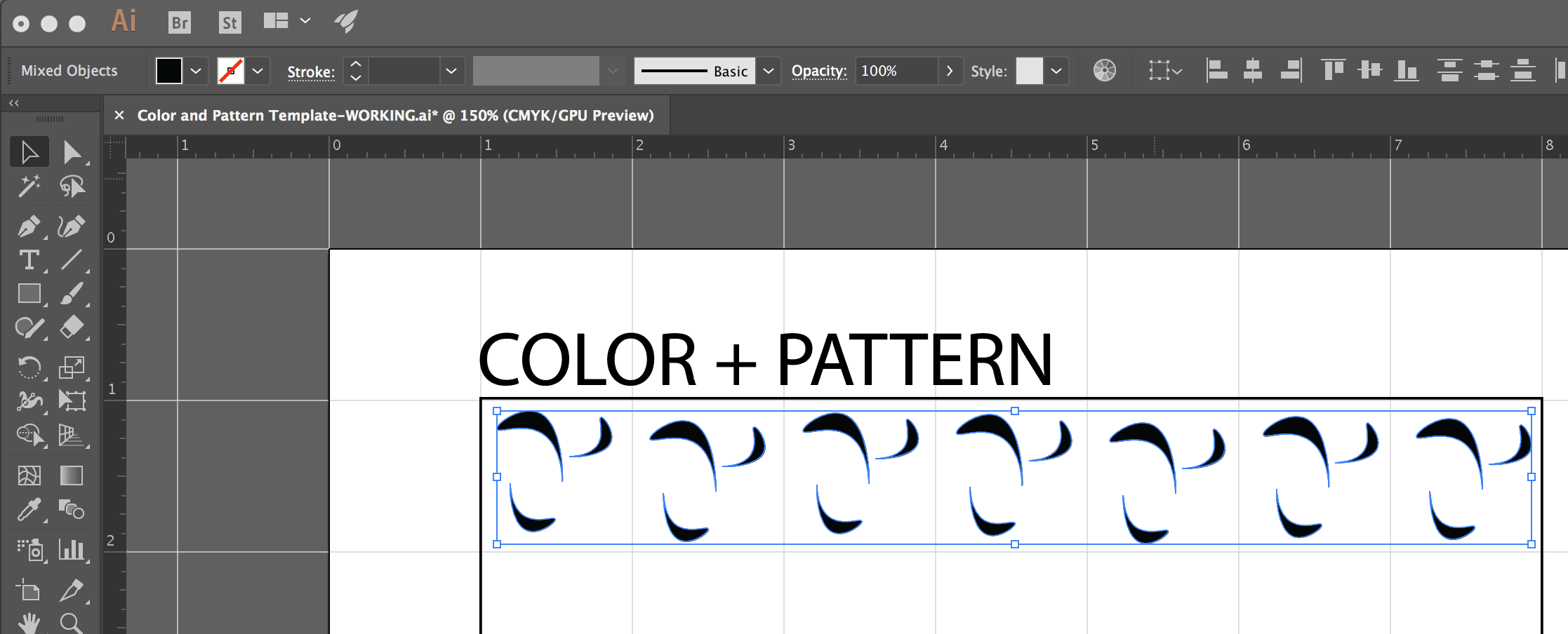
Task: Open the arrange documents layout dropdown
Action: pyautogui.click(x=305, y=21)
